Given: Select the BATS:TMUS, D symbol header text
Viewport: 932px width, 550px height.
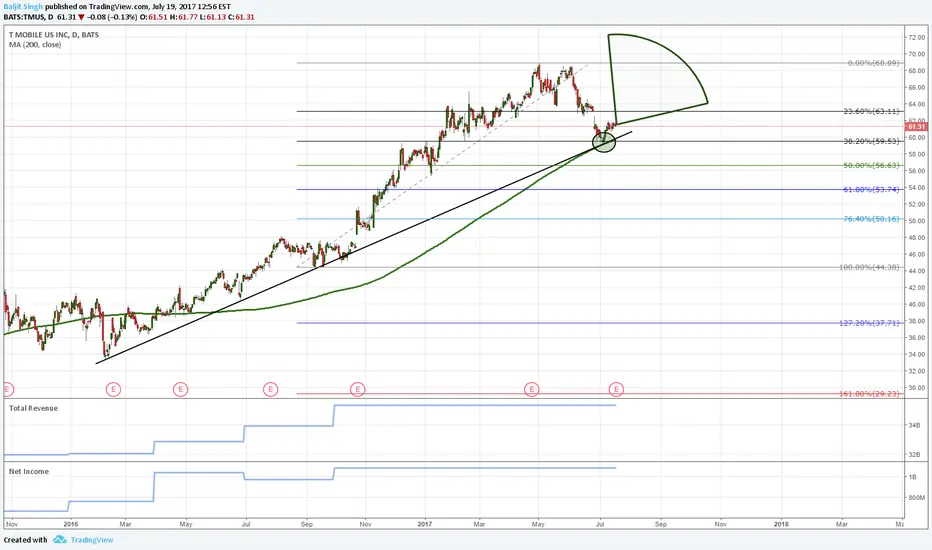Looking at the screenshot, I should tap(28, 17).
